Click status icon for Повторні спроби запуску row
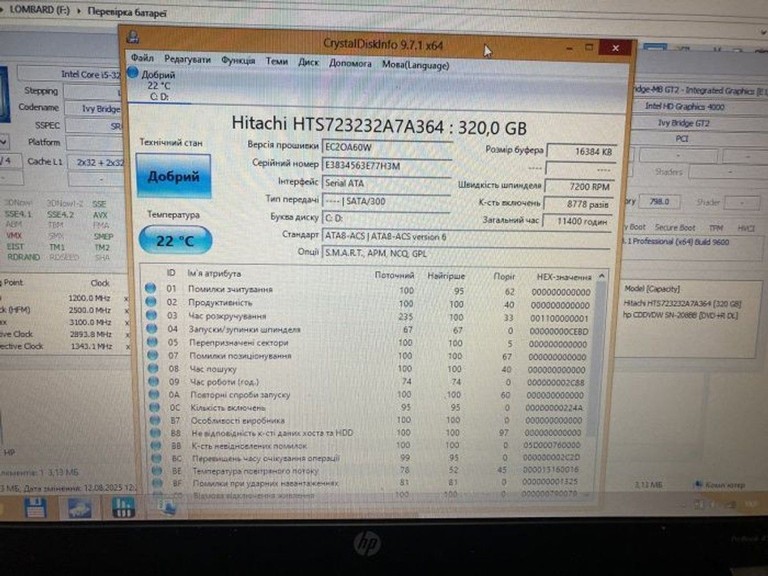This screenshot has height=576, width=768. pyautogui.click(x=154, y=394)
